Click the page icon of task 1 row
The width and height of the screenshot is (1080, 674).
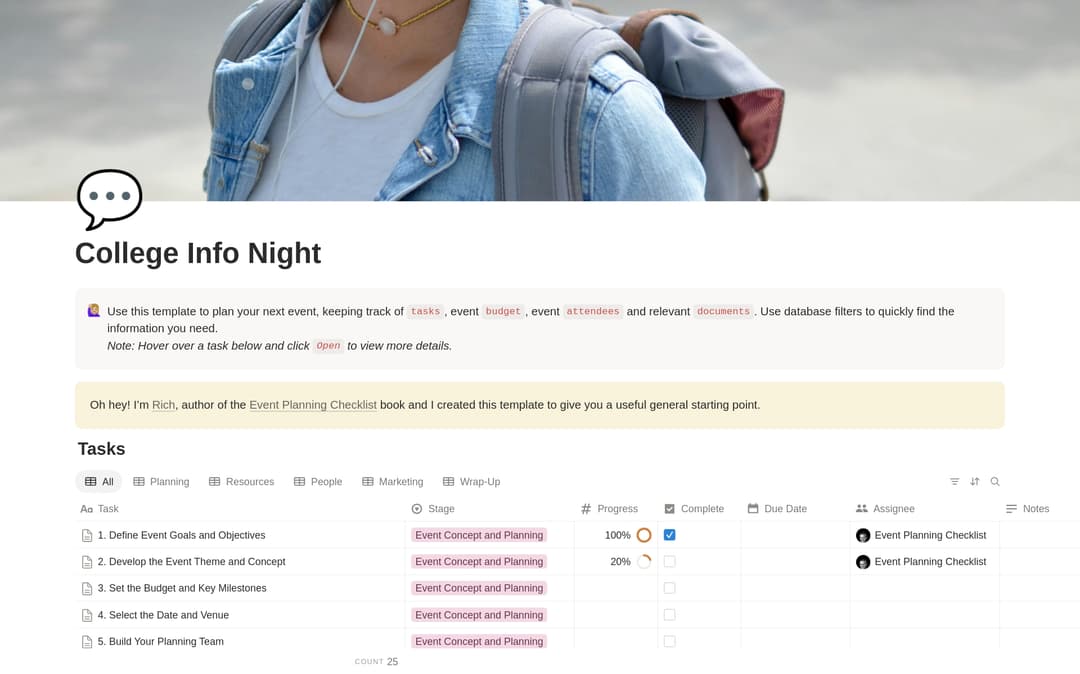pyautogui.click(x=87, y=536)
